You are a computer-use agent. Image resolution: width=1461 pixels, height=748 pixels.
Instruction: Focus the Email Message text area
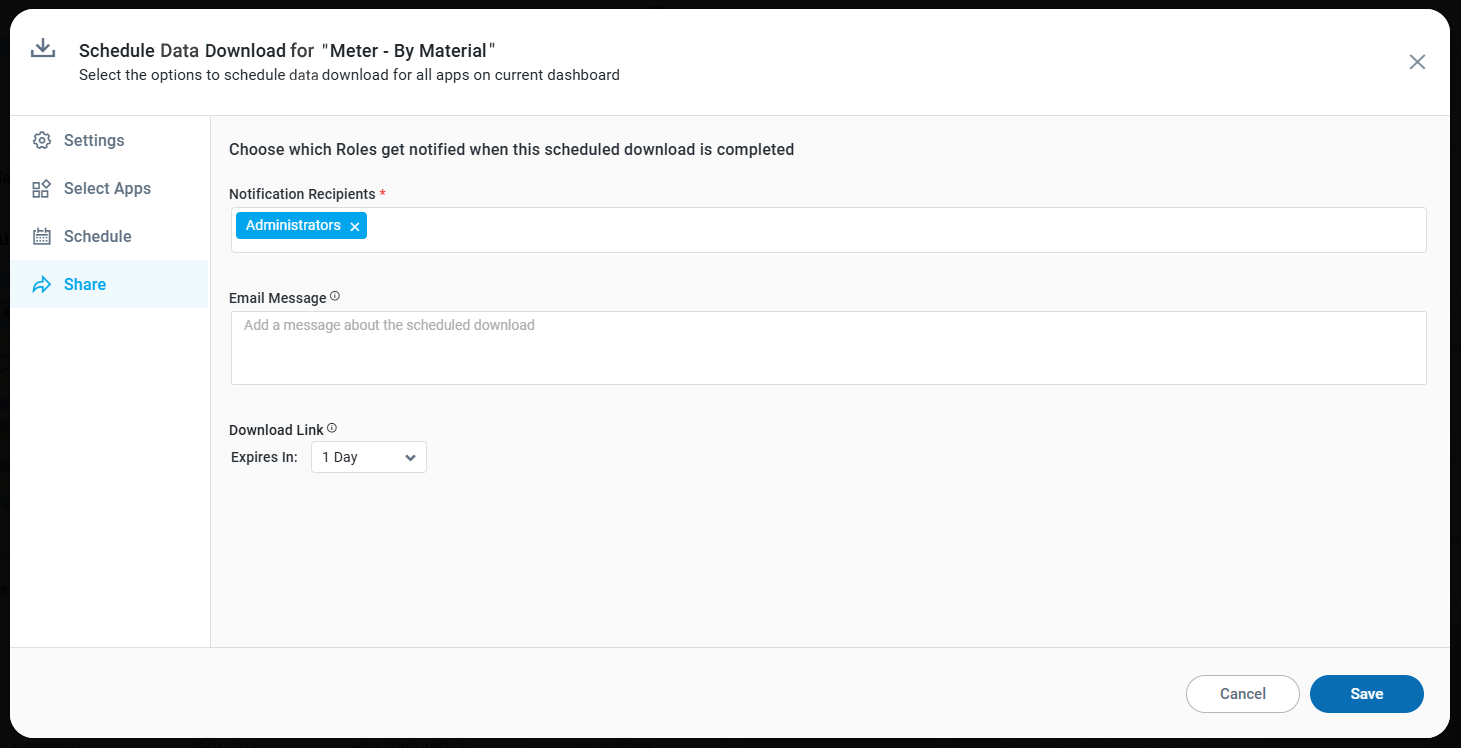[828, 348]
